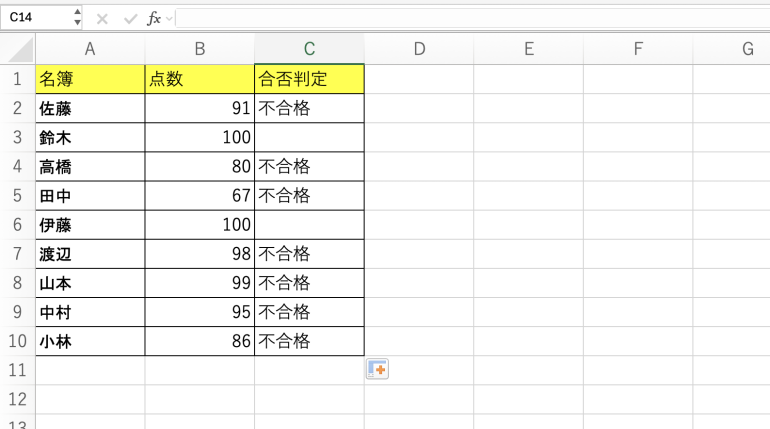Click inside the formula bar field
The width and height of the screenshot is (770, 429).
click(x=470, y=19)
